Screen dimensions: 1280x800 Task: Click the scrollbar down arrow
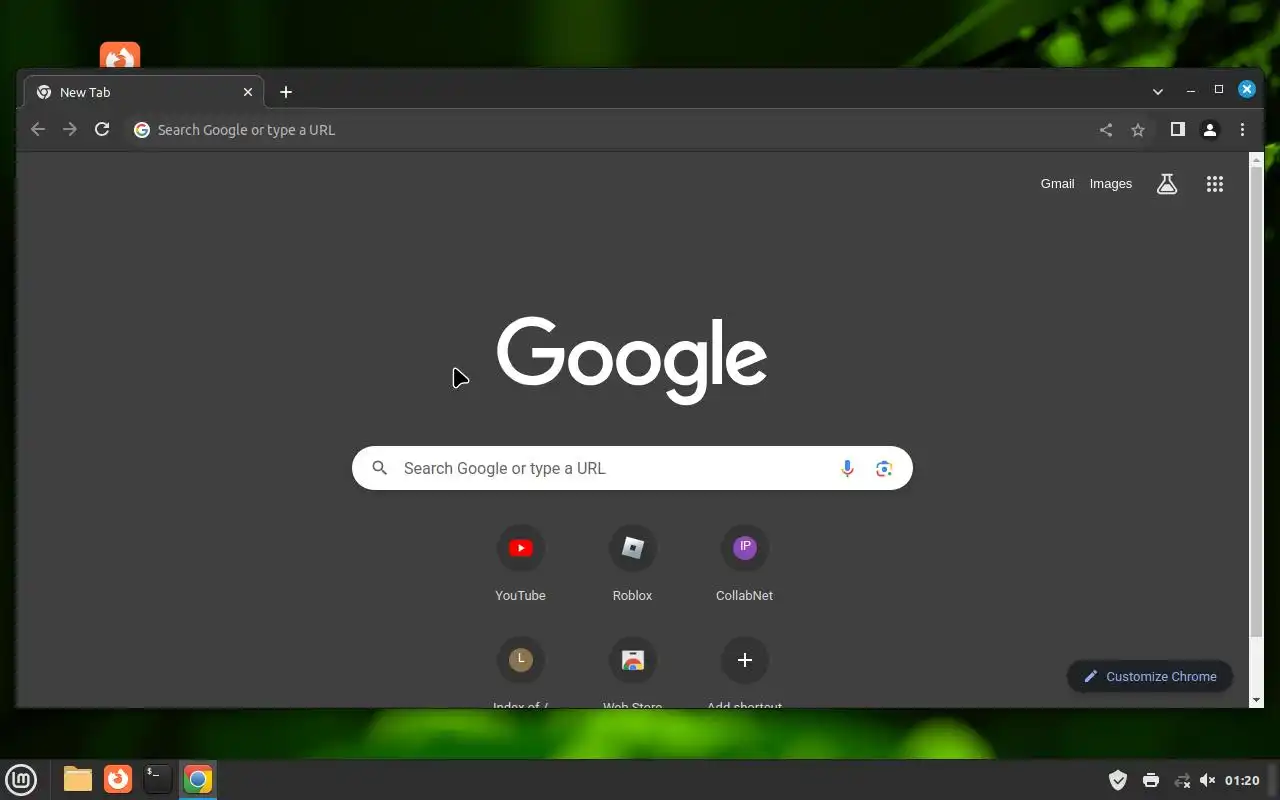1257,701
